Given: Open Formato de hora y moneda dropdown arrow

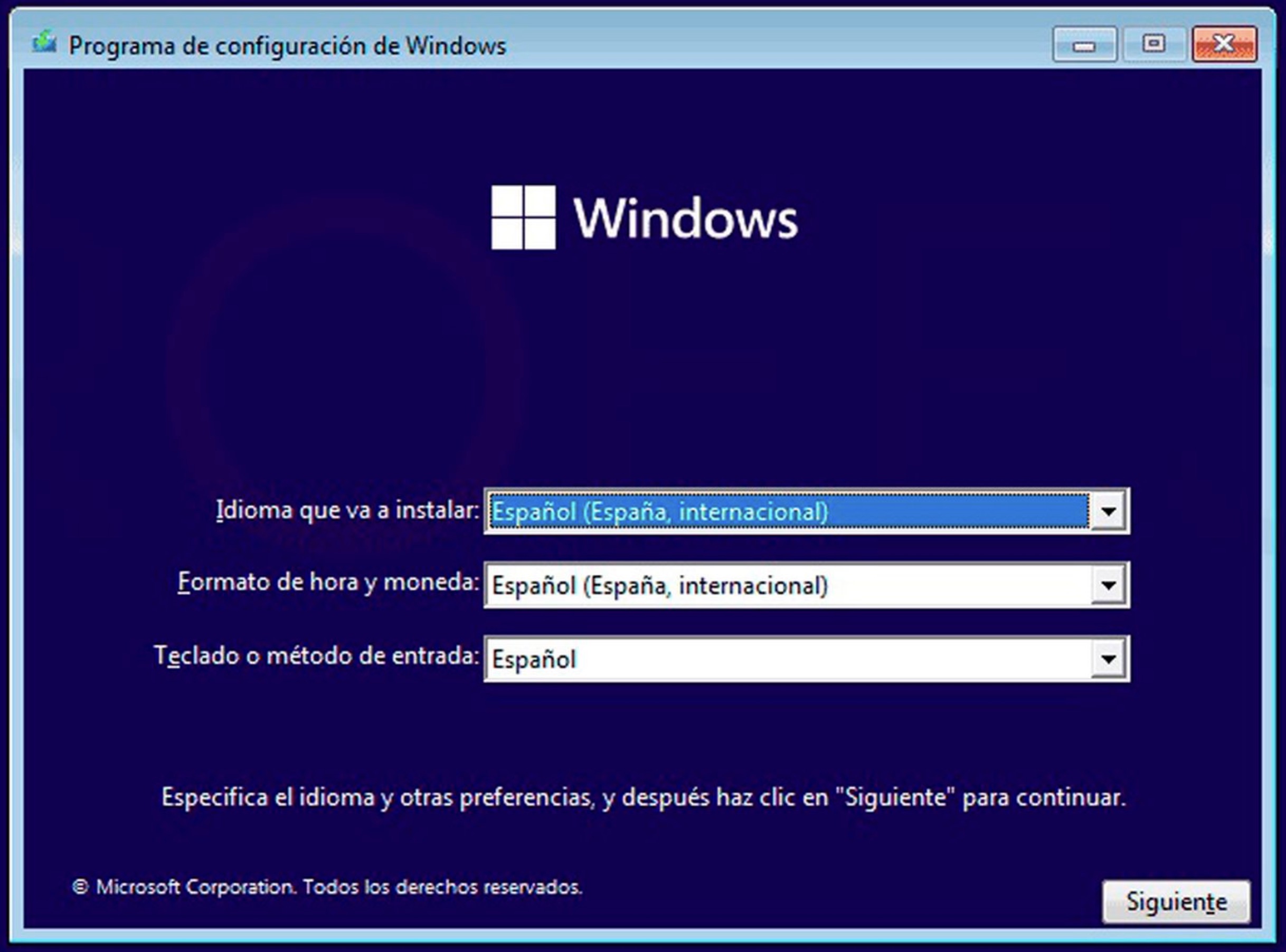Looking at the screenshot, I should [x=1108, y=585].
